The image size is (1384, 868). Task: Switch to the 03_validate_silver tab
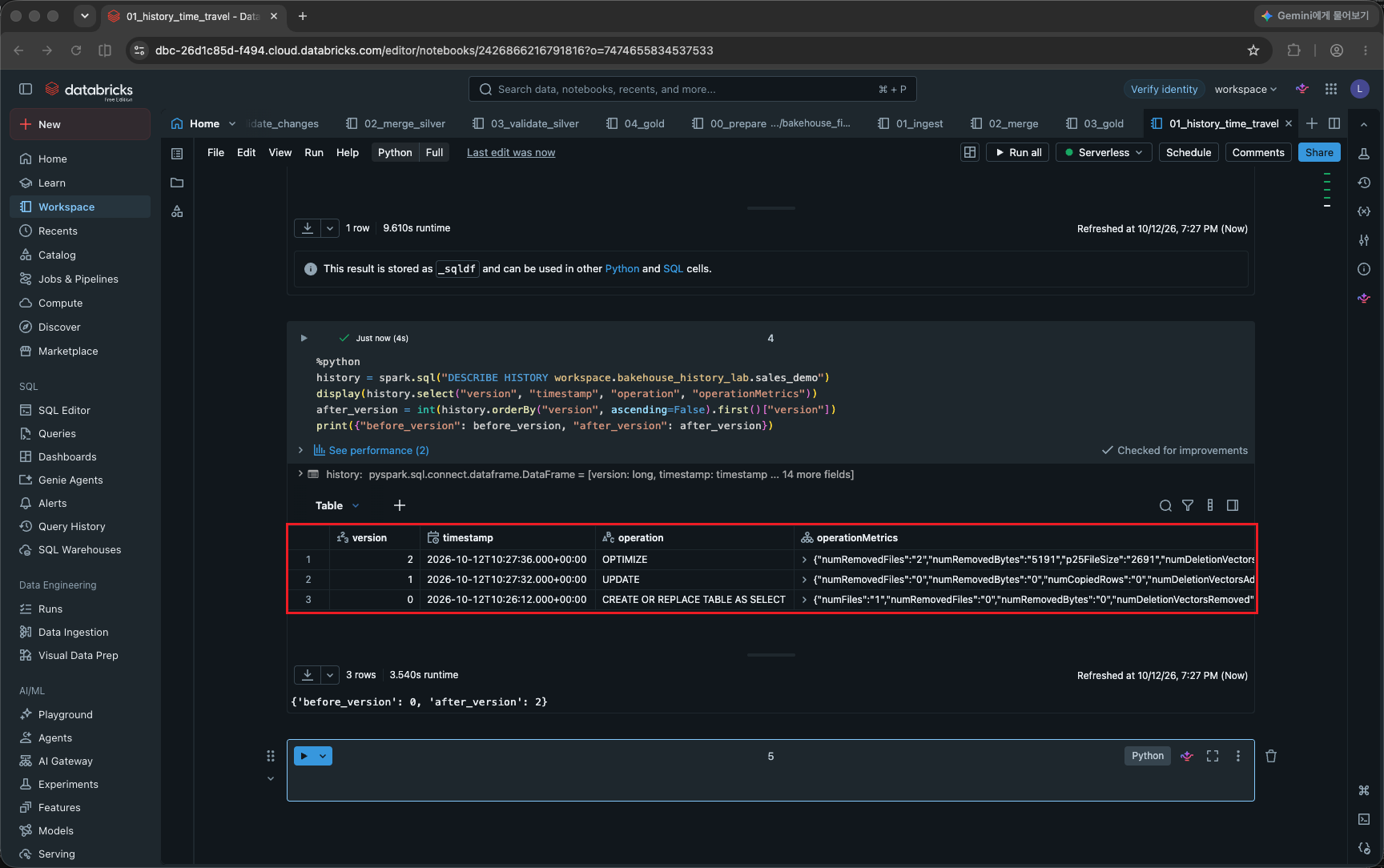(x=525, y=123)
